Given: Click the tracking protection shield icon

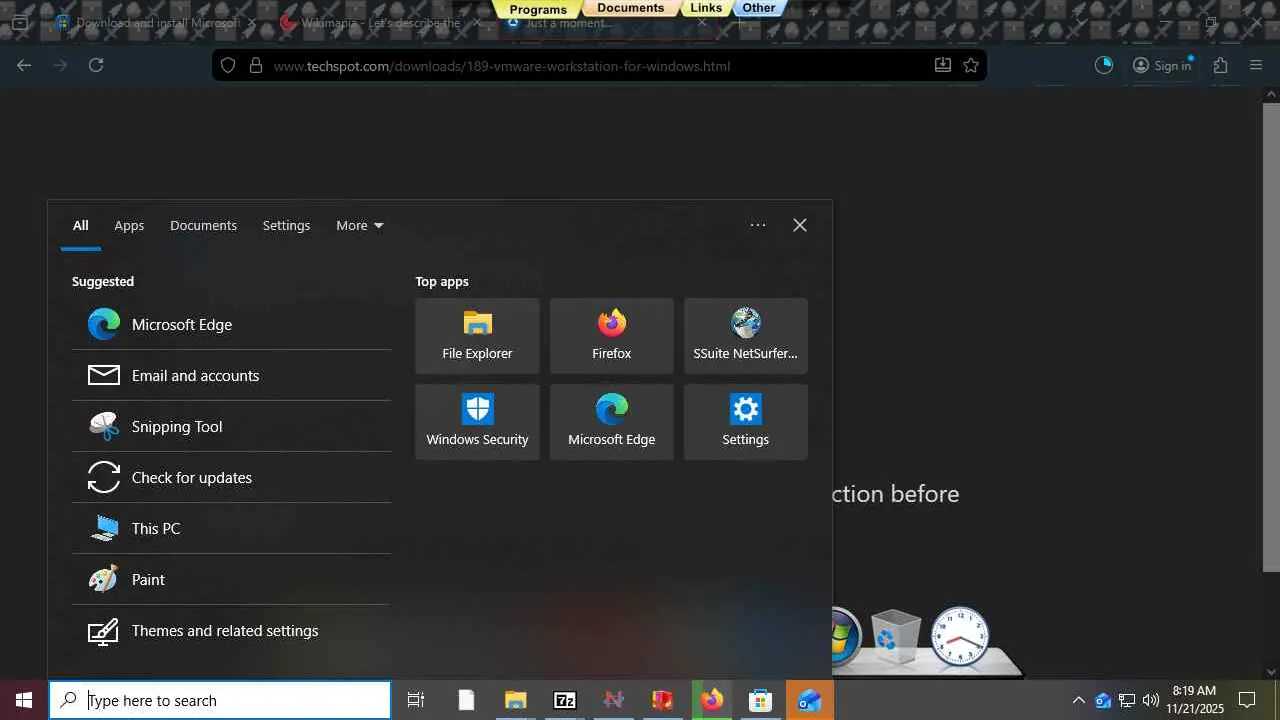Looking at the screenshot, I should click(x=228, y=65).
